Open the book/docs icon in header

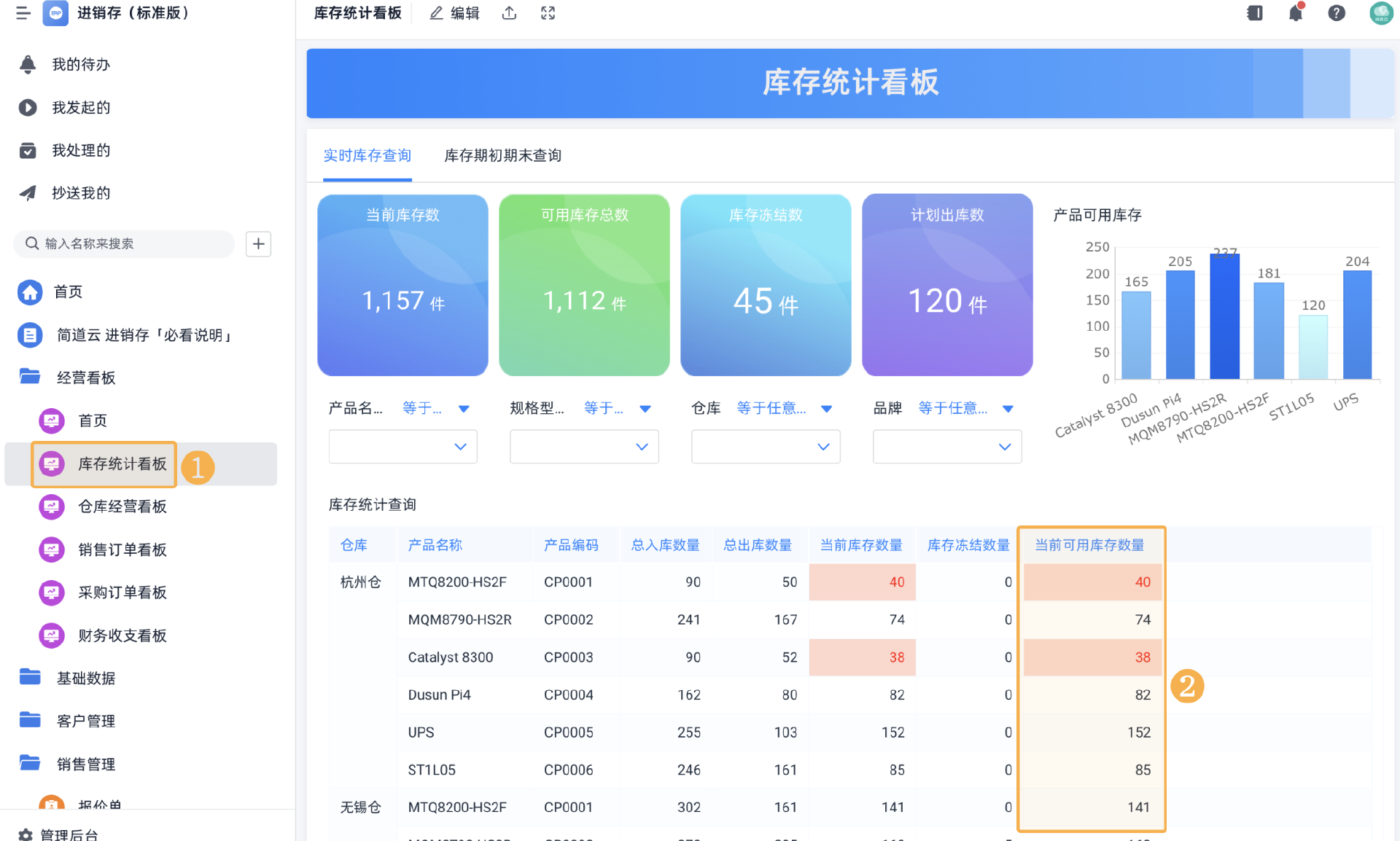coord(1254,13)
